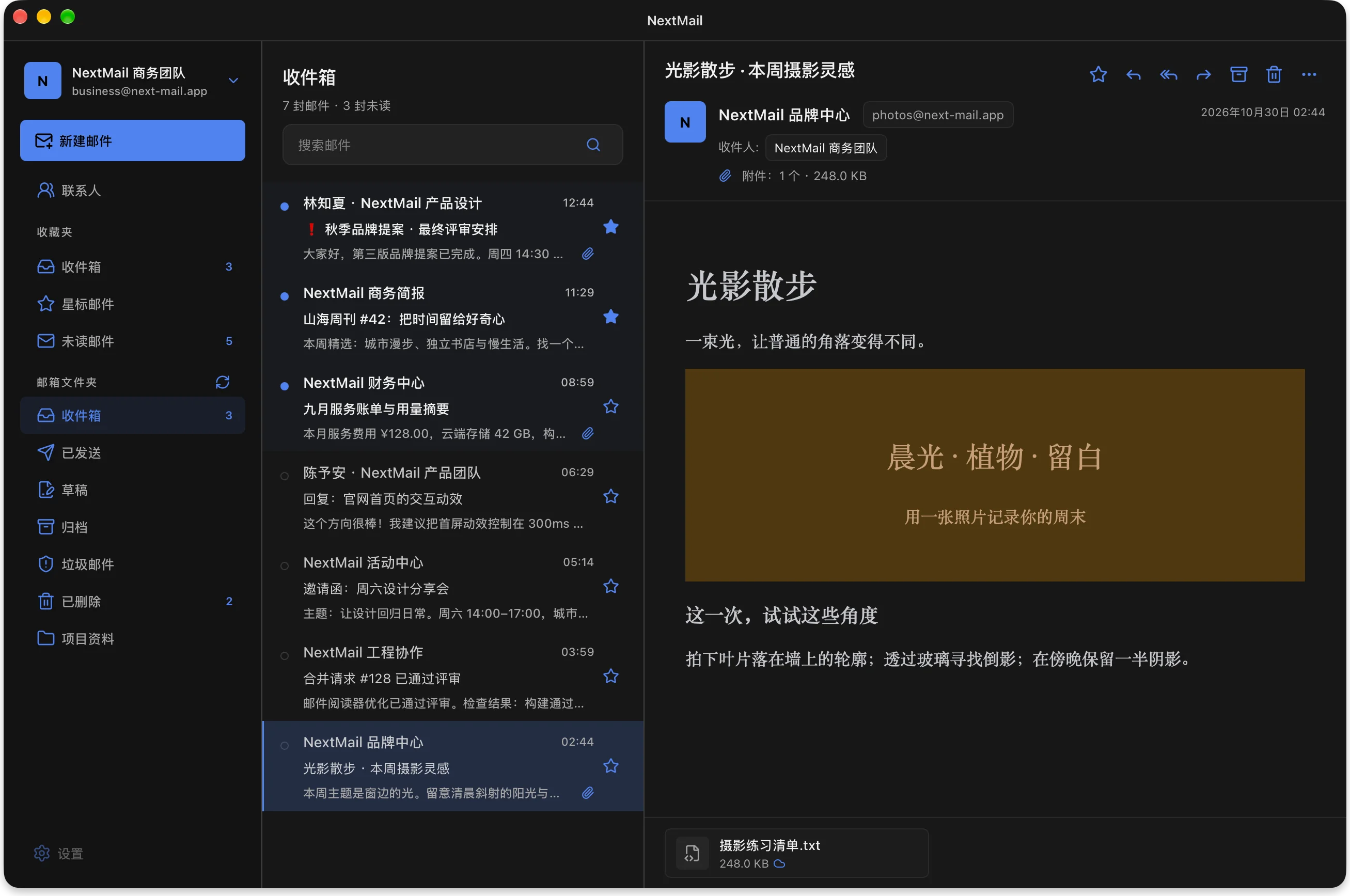Open the more actions ellipsis menu
The height and width of the screenshot is (896, 1350).
(1308, 75)
